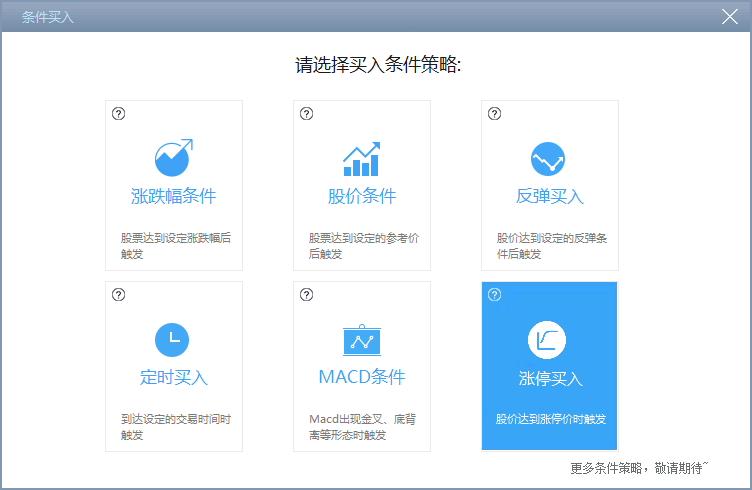
Task: Open help for the 涨跌幅条件 card
Action: point(119,114)
